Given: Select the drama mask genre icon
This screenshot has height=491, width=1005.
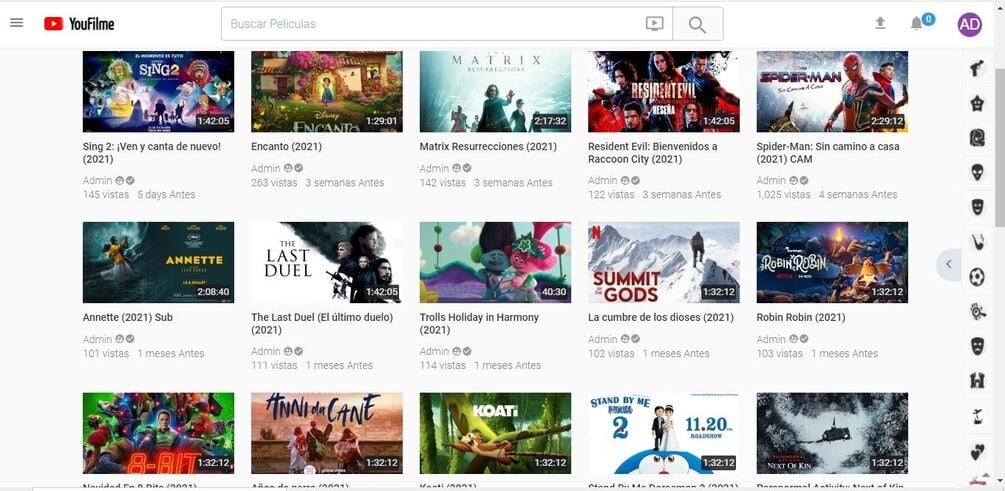Looking at the screenshot, I should pyautogui.click(x=977, y=345).
